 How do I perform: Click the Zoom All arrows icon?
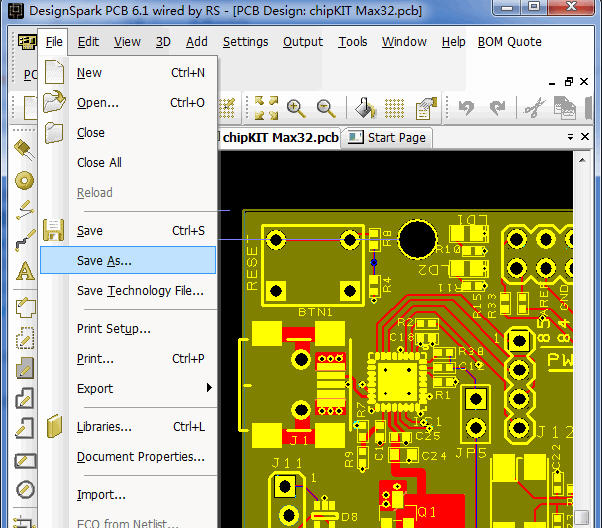[x=266, y=108]
